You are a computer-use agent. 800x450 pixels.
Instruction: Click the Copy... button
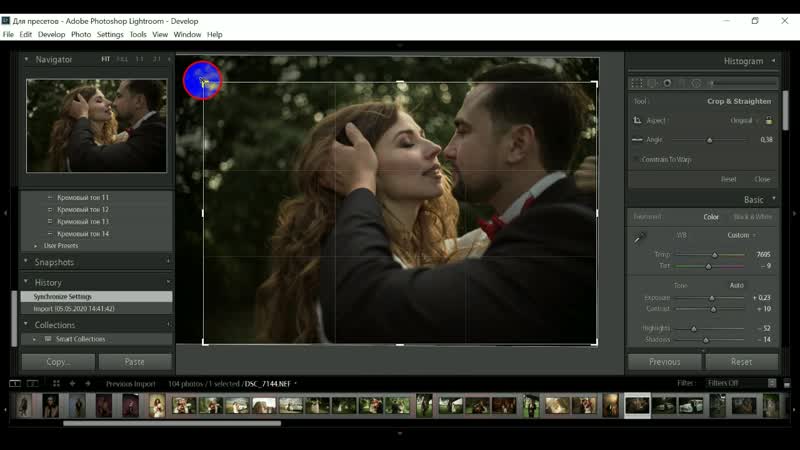[x=58, y=362]
